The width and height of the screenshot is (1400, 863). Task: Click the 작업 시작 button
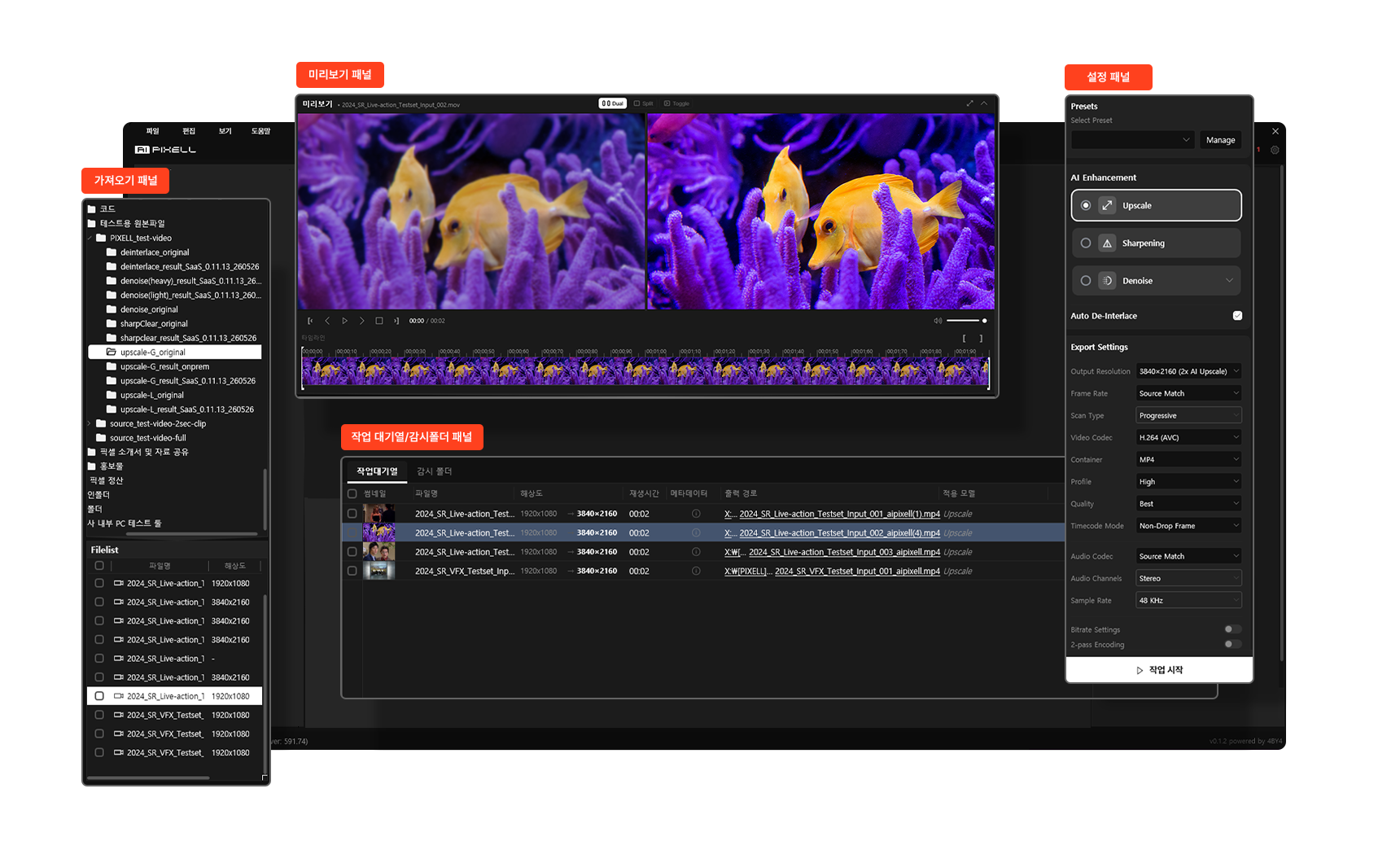(x=1159, y=670)
